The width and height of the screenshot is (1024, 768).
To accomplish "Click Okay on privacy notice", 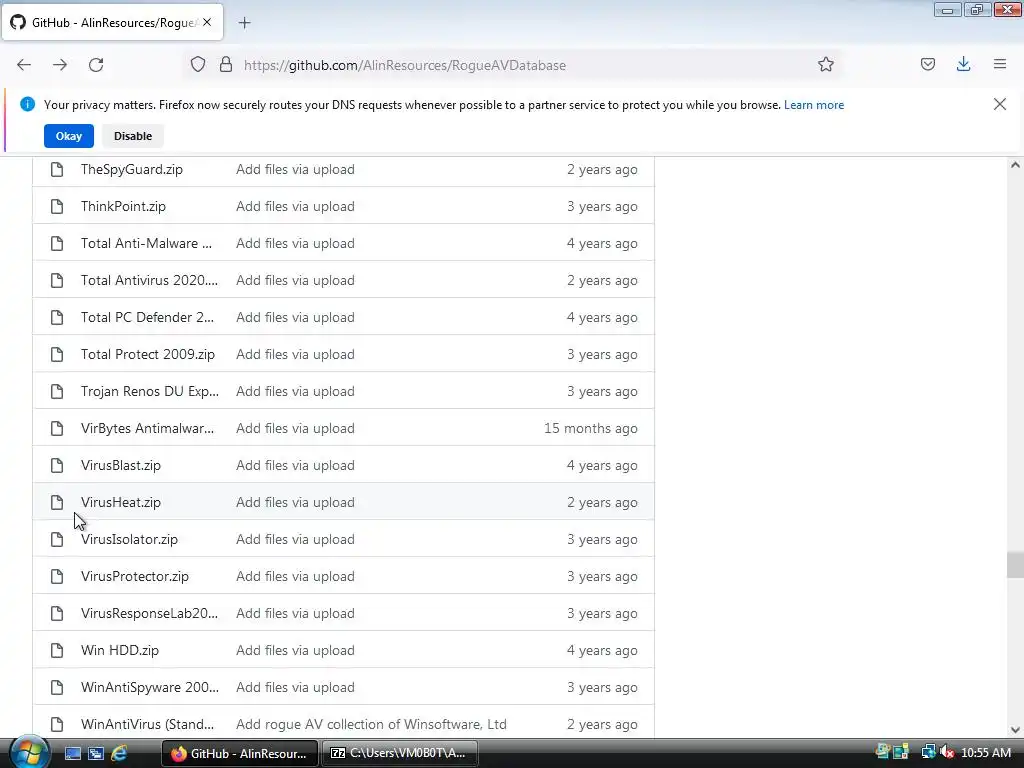I will pyautogui.click(x=69, y=136).
